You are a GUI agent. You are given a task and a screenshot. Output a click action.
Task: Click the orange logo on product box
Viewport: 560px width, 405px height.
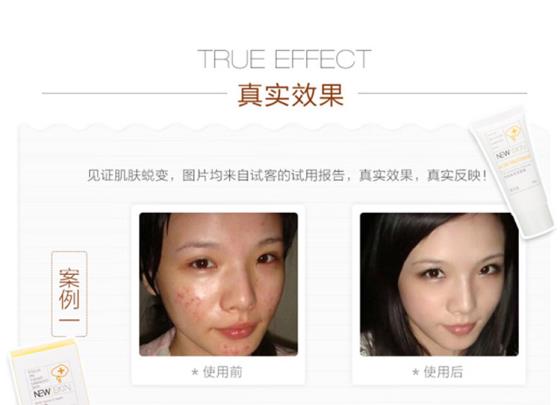pyautogui.click(x=59, y=373)
